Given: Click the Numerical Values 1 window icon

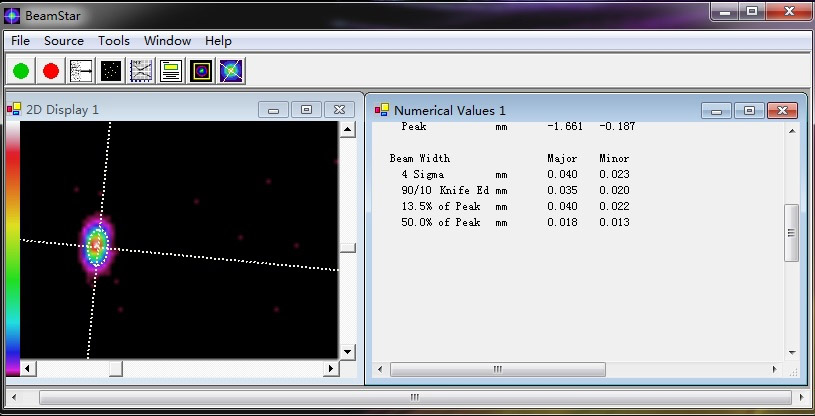Looking at the screenshot, I should point(382,110).
